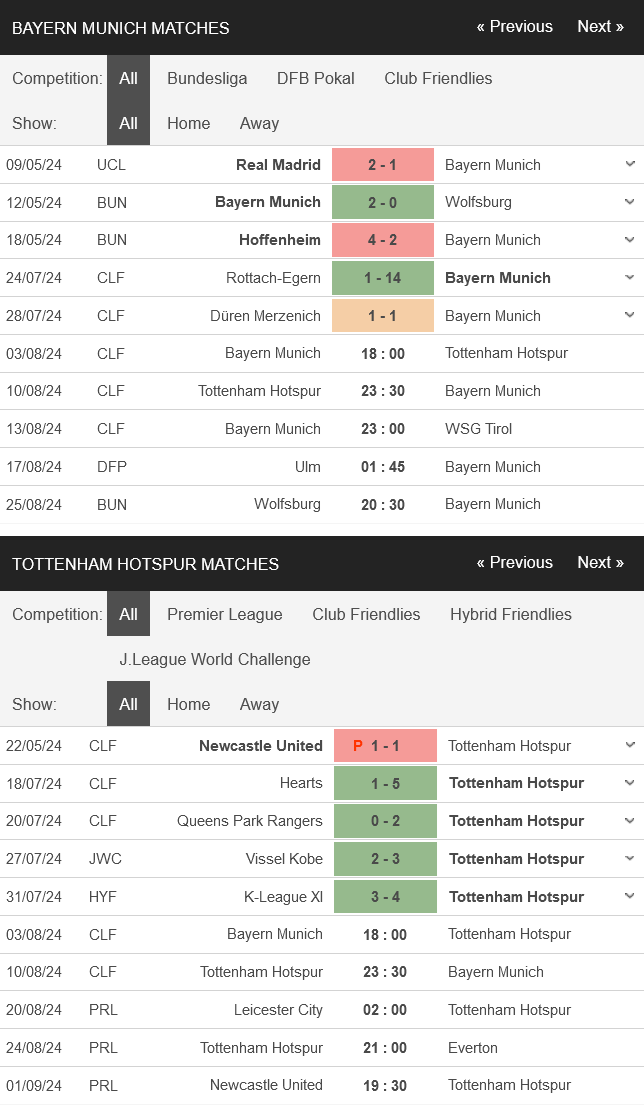Expand the Rottach-Egern 1-14 match chevron

[x=630, y=278]
